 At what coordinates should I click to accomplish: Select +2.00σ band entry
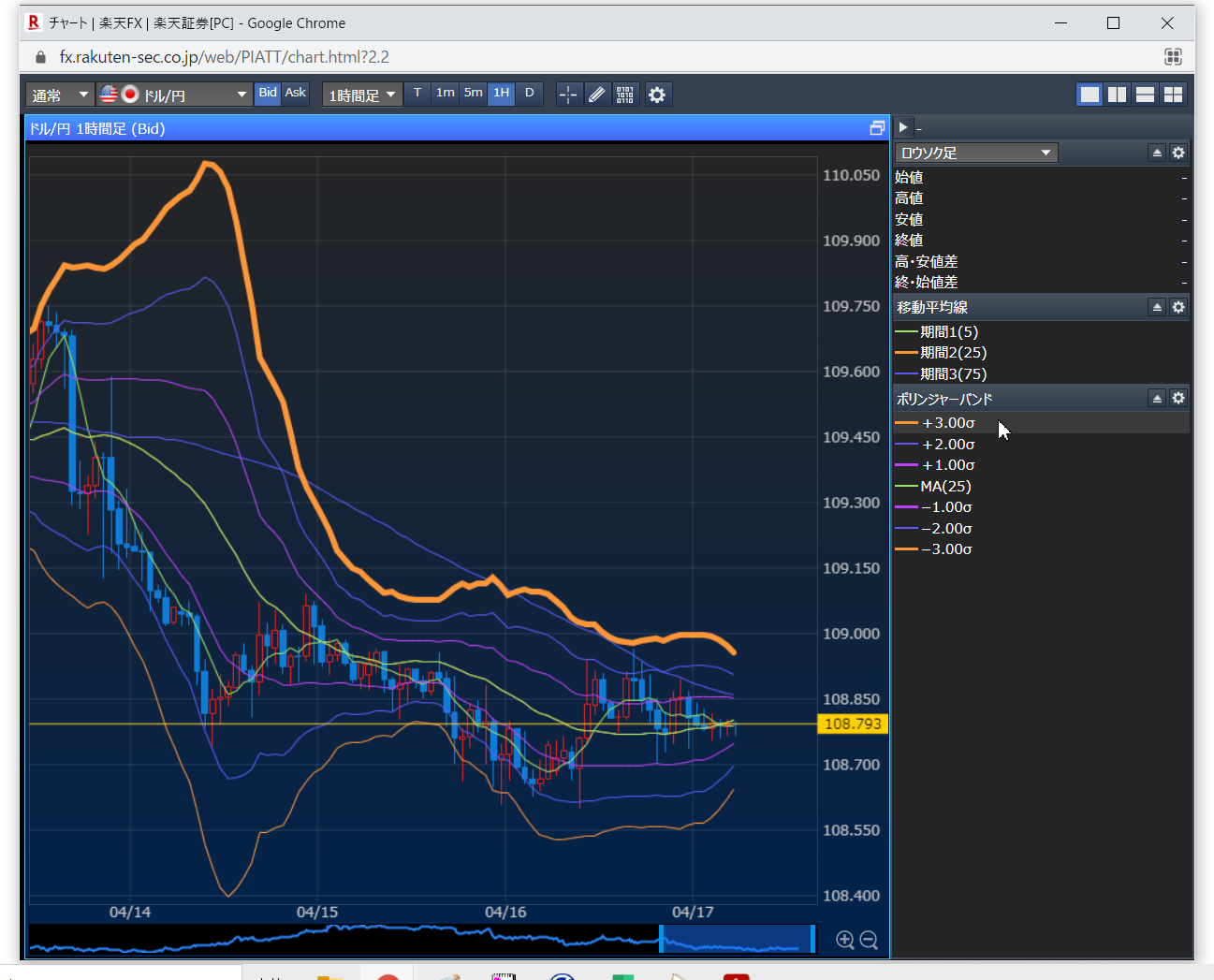(x=1041, y=444)
